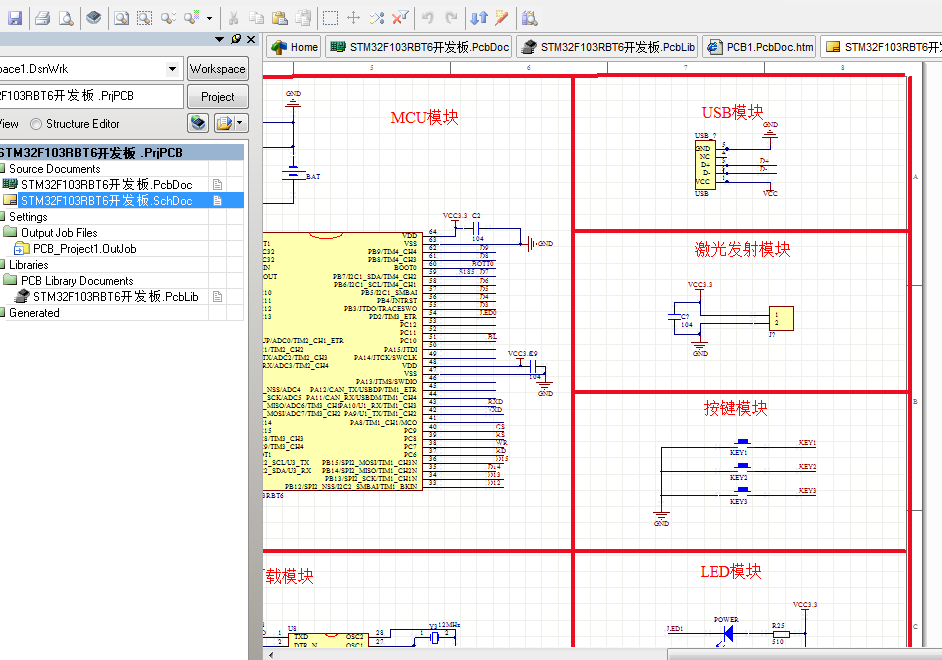Click the USB模块 title in schematic
Screen dimensions: 942x660
[x=732, y=112]
